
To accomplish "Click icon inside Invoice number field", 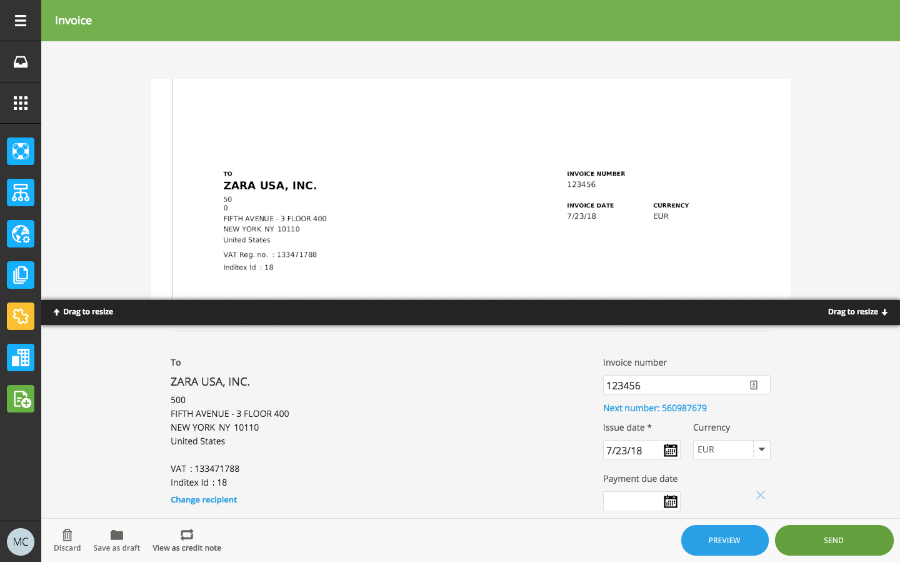I will click(x=754, y=385).
